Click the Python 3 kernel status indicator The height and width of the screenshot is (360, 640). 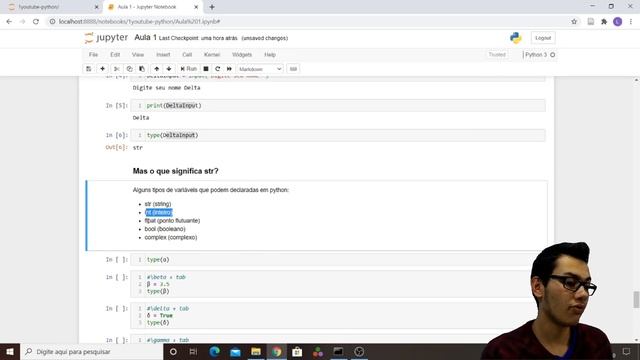pyautogui.click(x=540, y=55)
